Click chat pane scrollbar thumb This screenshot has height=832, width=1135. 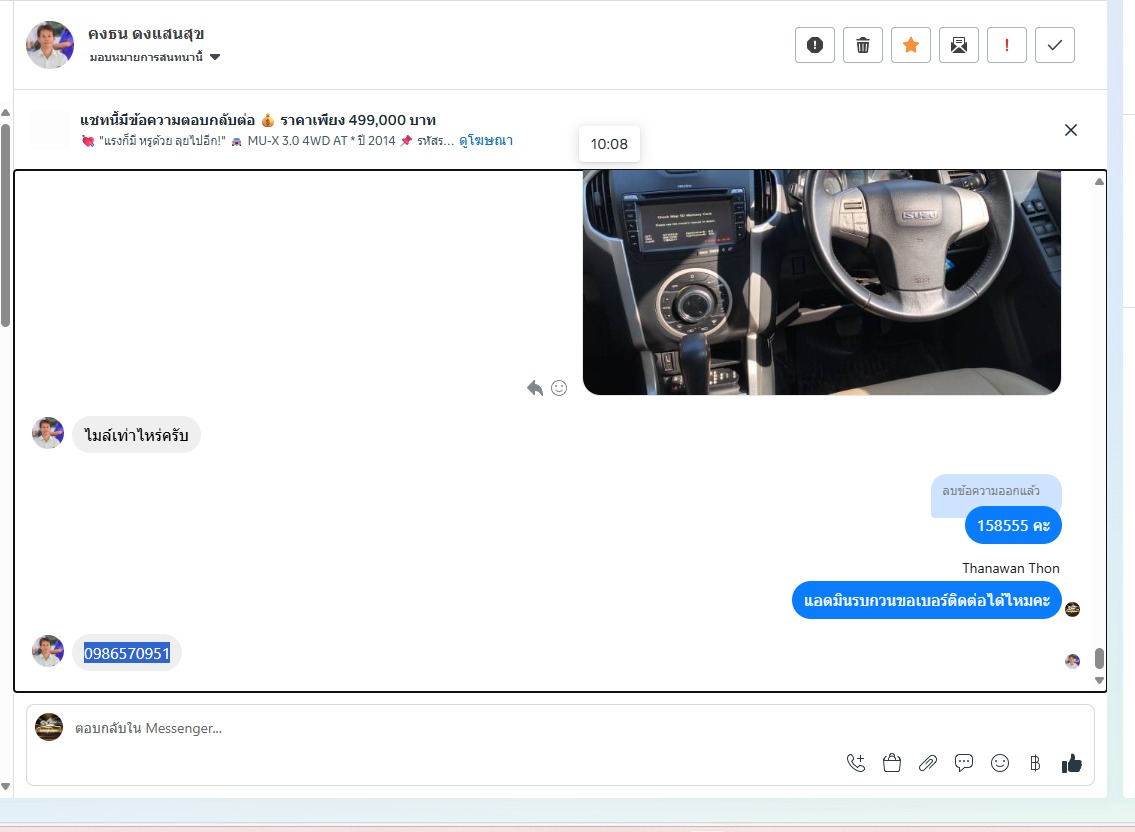(x=1100, y=658)
